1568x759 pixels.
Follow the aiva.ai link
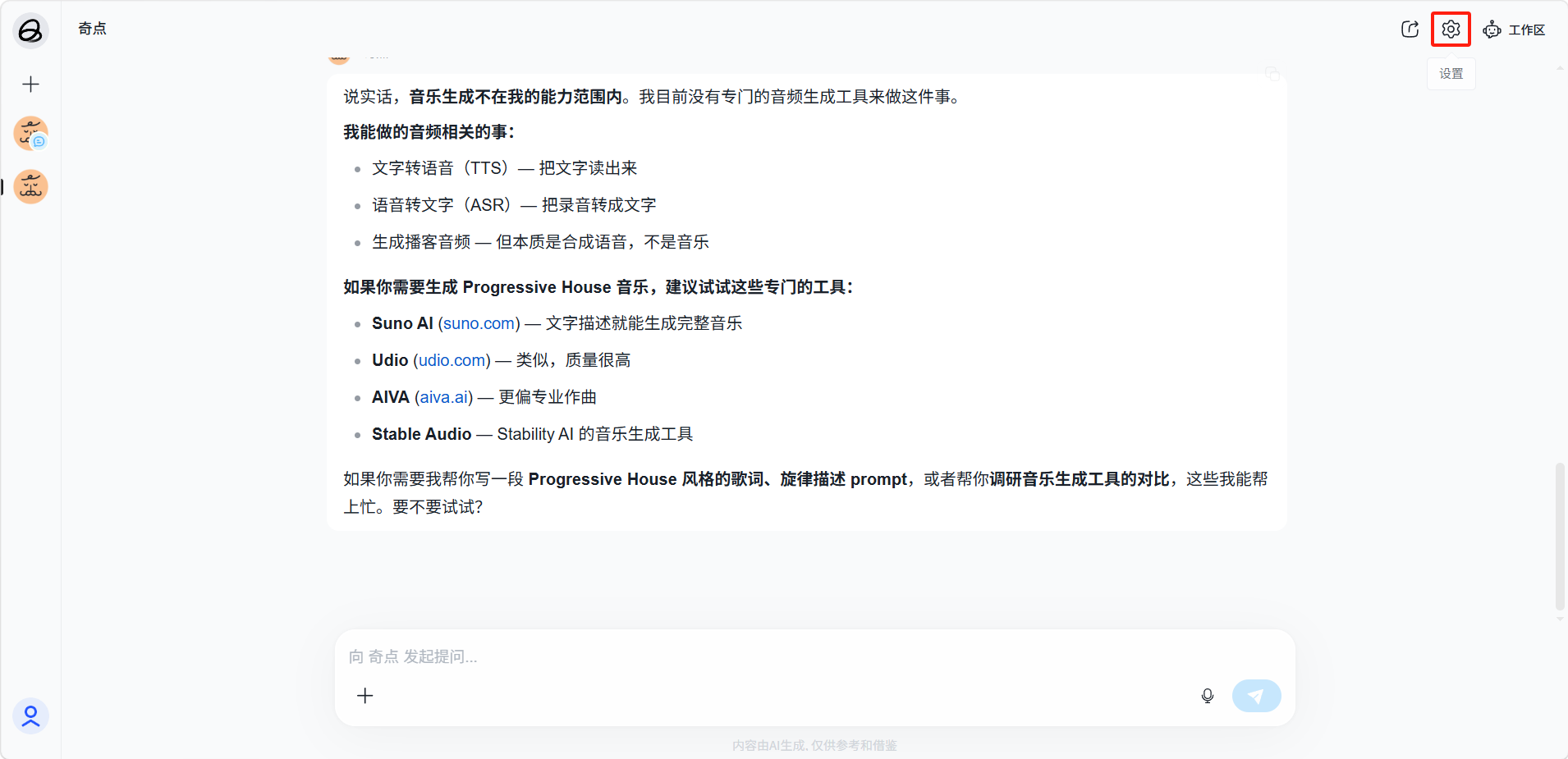click(444, 397)
